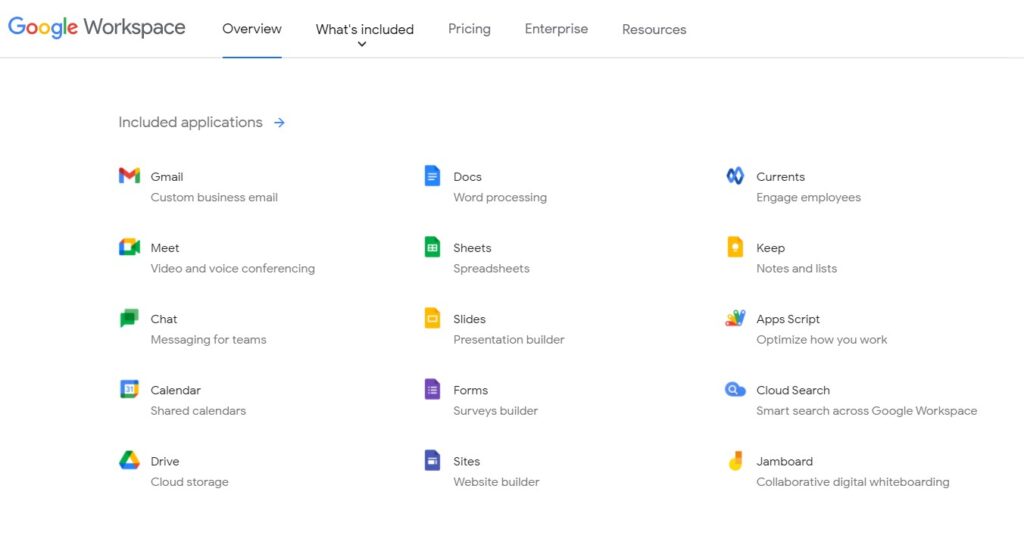Open the Resources tab
The height and width of the screenshot is (551, 1024).
pos(654,29)
